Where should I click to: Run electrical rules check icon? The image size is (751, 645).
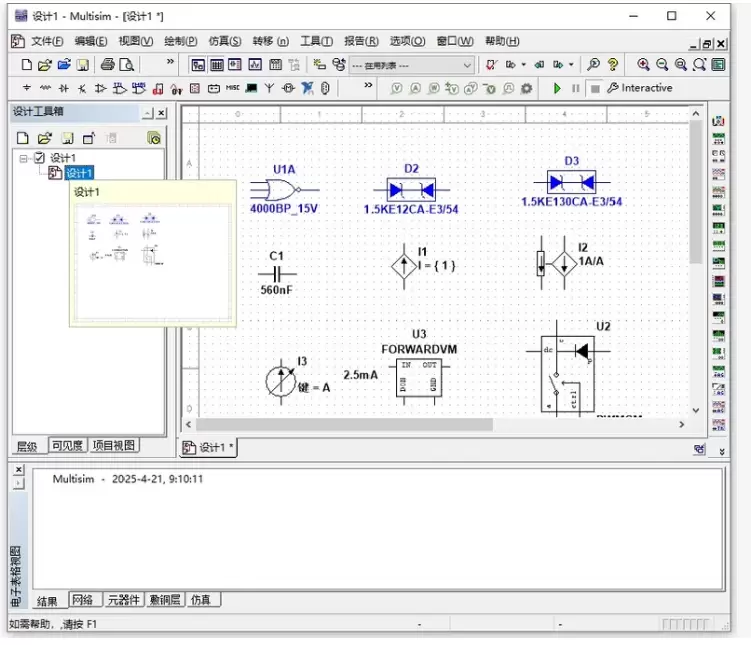pos(491,65)
